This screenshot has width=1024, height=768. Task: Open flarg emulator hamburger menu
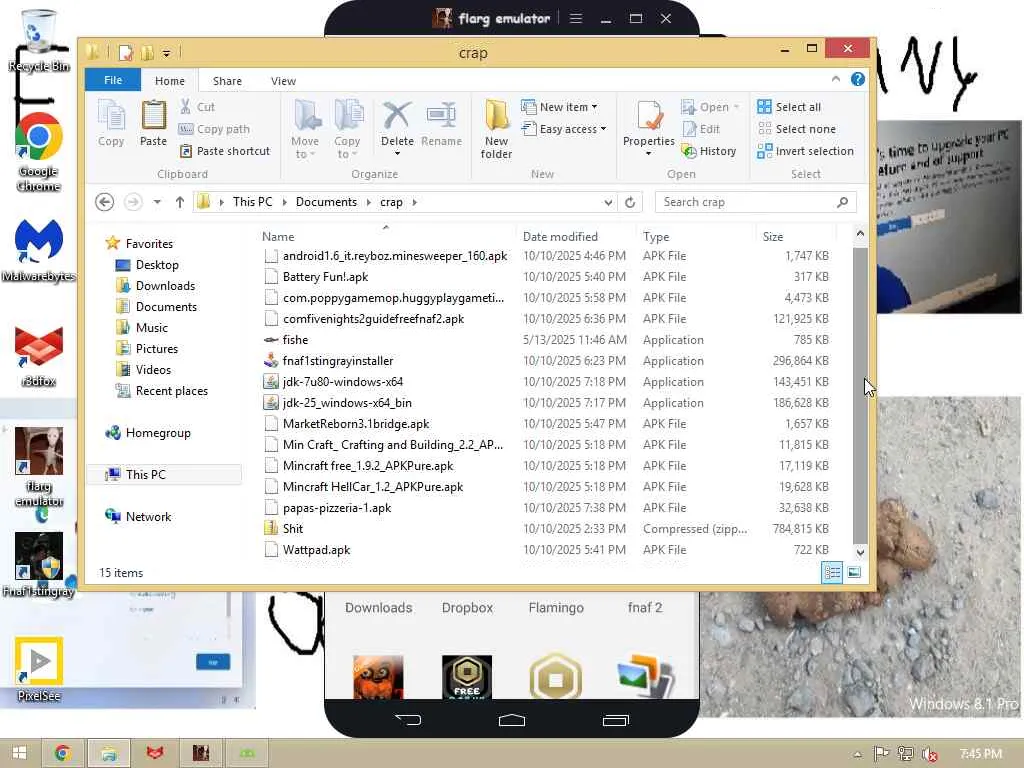point(575,18)
